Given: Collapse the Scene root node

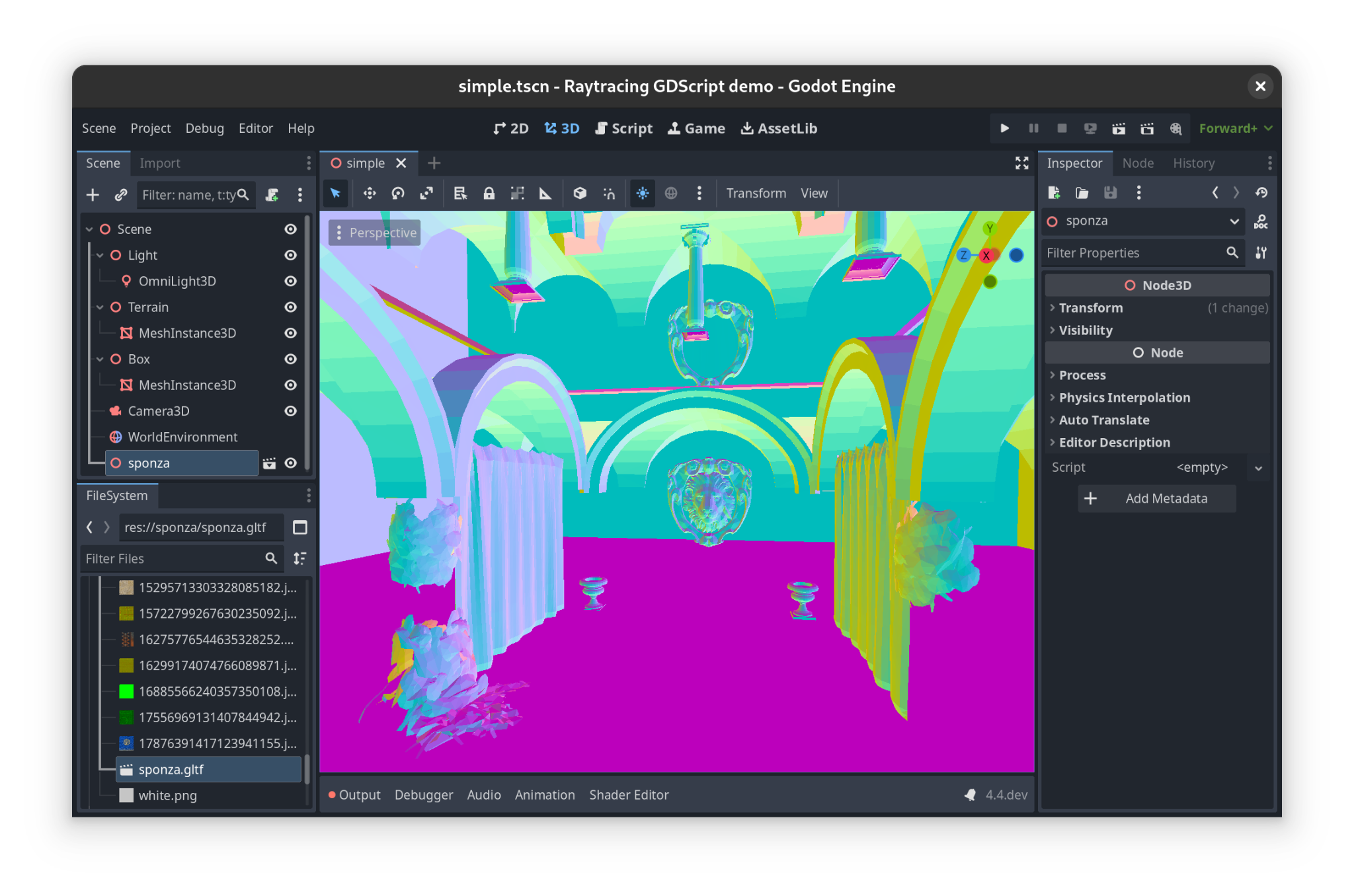Looking at the screenshot, I should coord(89,229).
